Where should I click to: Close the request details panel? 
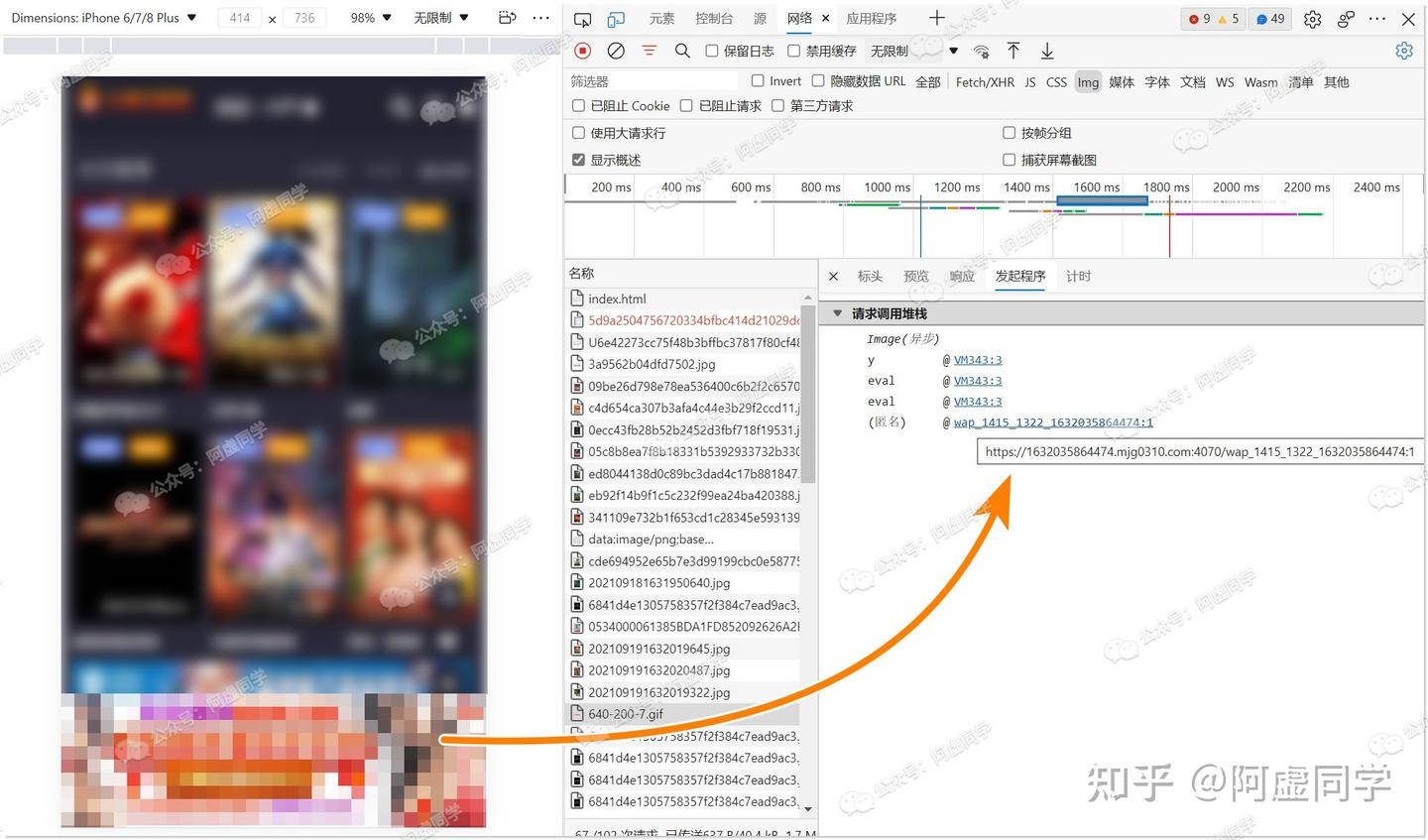pyautogui.click(x=833, y=277)
